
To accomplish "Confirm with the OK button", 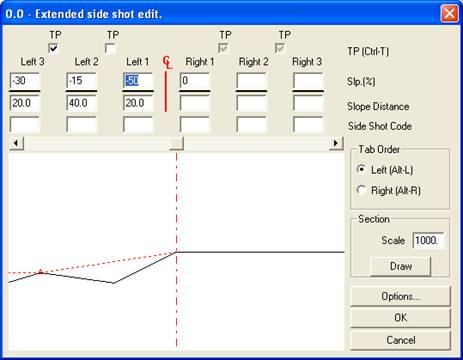I will click(x=401, y=318).
